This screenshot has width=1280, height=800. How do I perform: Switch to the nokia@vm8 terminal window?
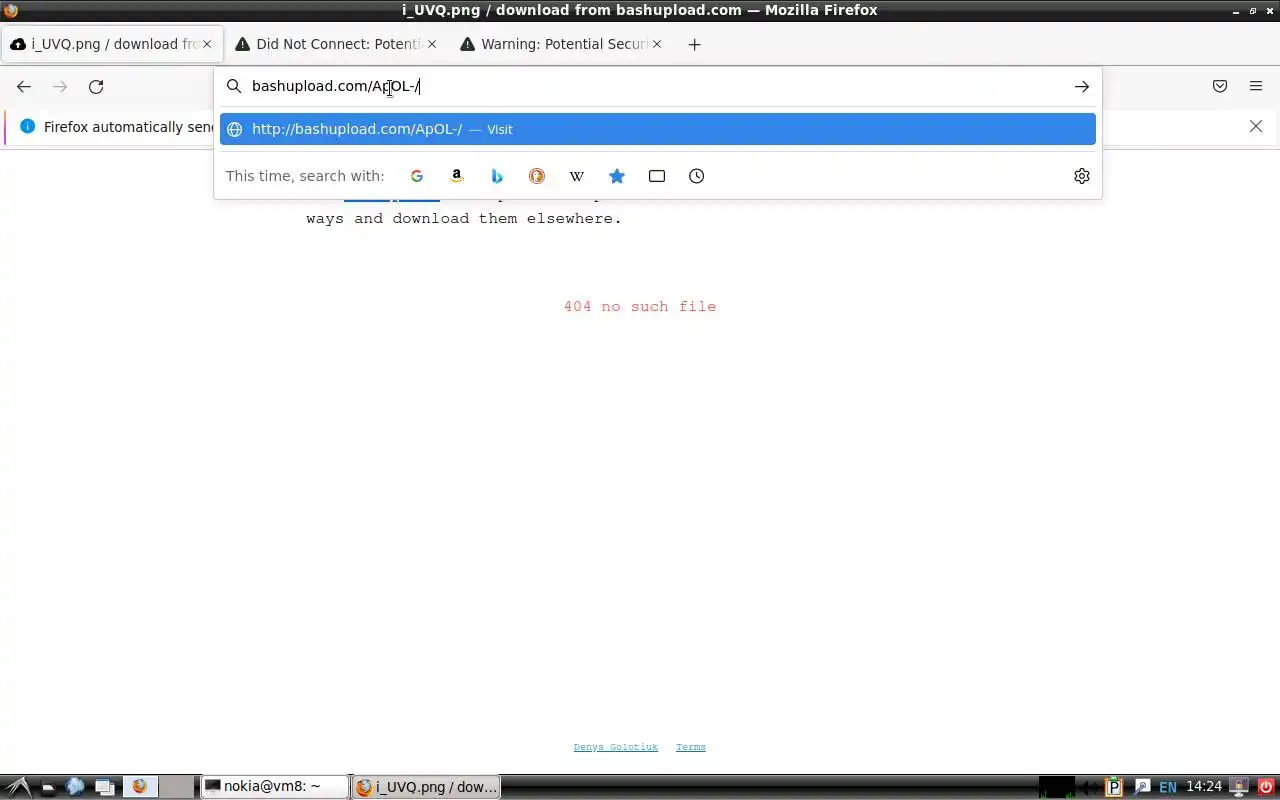tap(275, 787)
